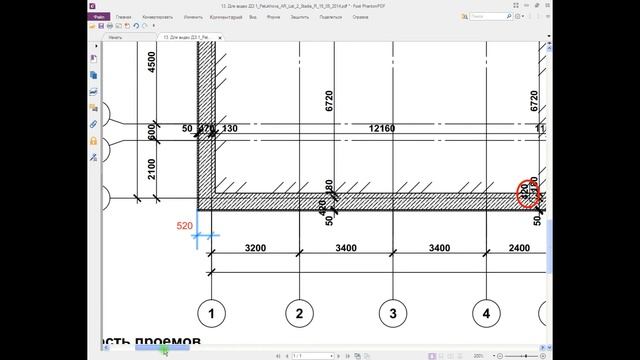The height and width of the screenshot is (360, 640).
Task: Click the magnifier search button
Action: pyautogui.click(x=509, y=16)
